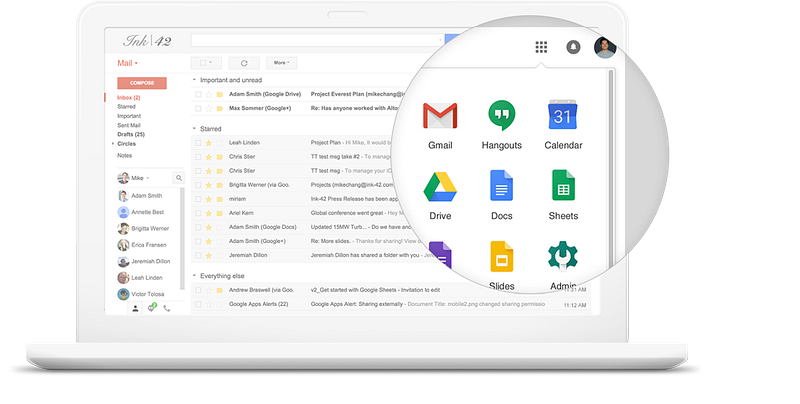Star the Max Sommer (Google+) email
The image size is (800, 404).
click(x=208, y=109)
